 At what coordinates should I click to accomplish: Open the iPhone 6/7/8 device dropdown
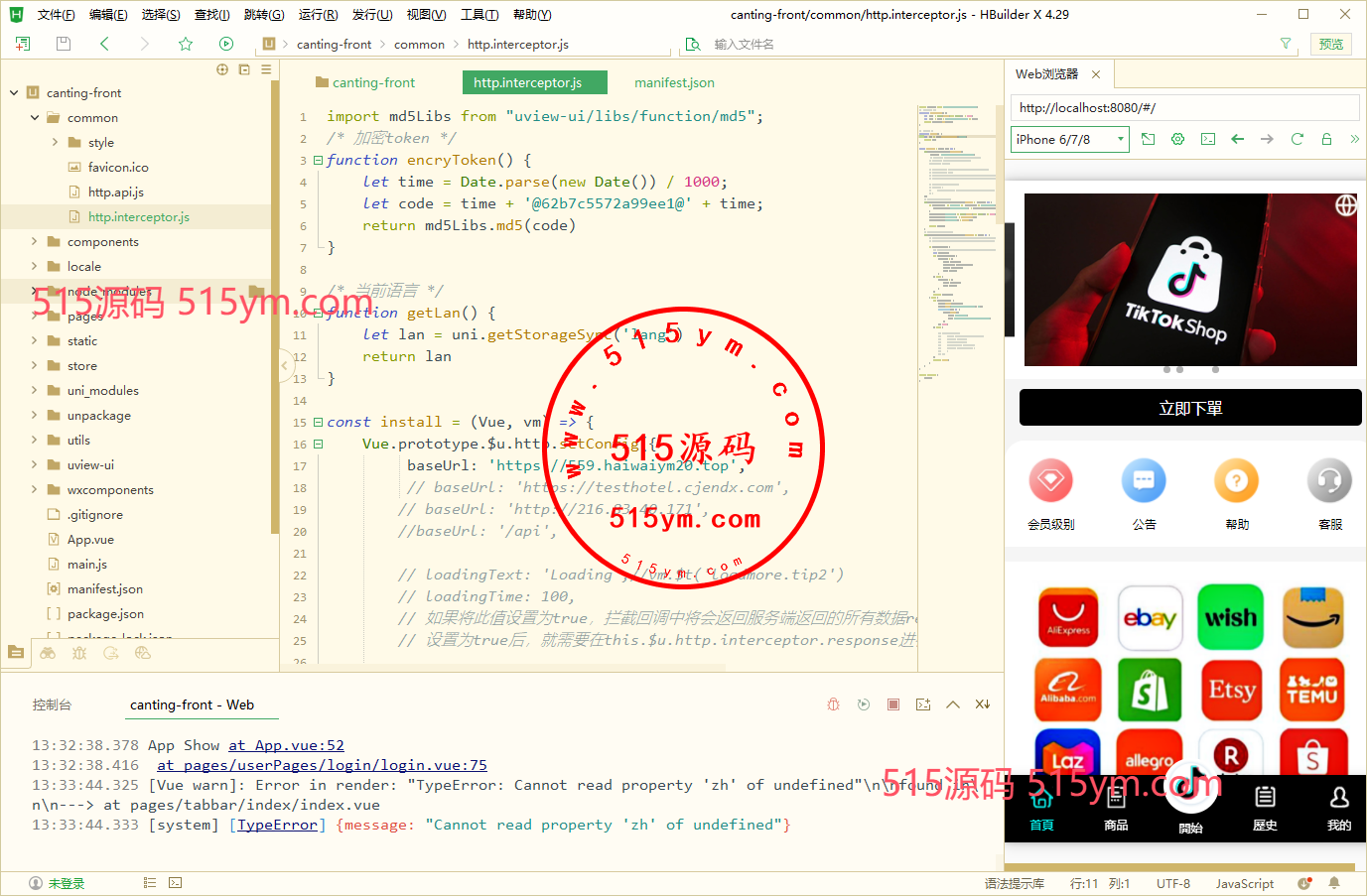1070,139
